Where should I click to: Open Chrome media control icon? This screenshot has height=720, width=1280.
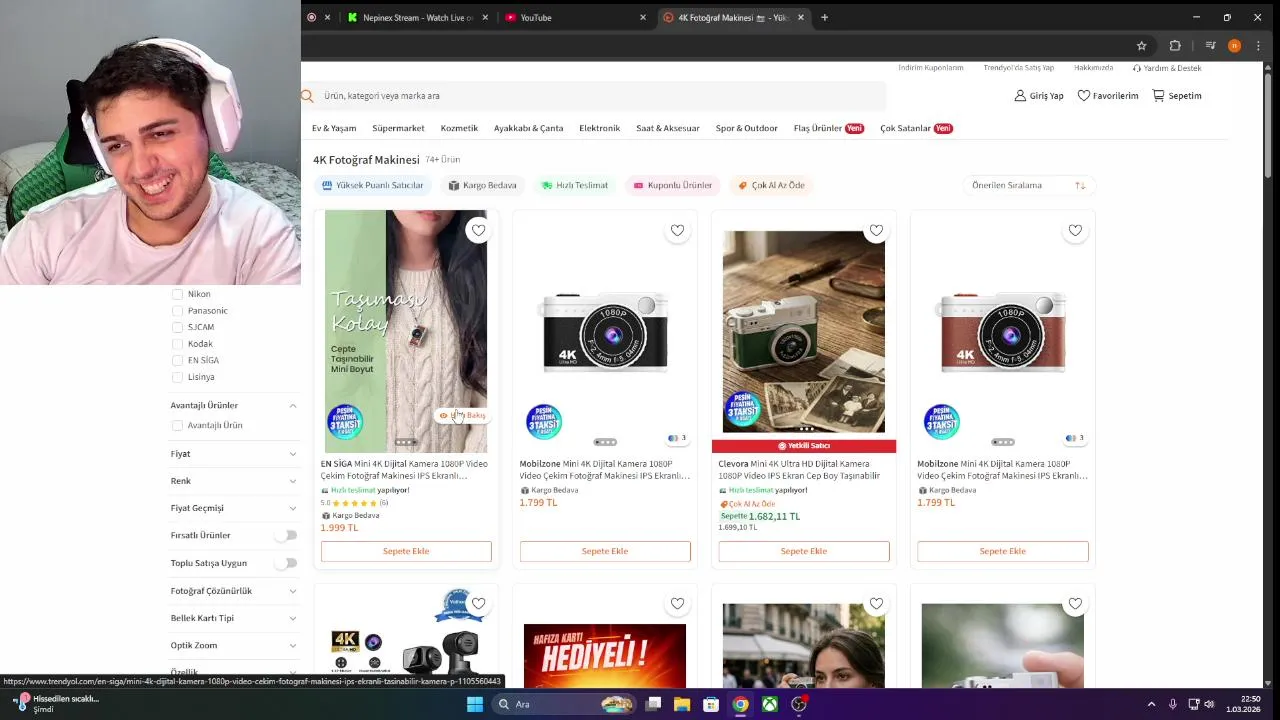(1210, 45)
